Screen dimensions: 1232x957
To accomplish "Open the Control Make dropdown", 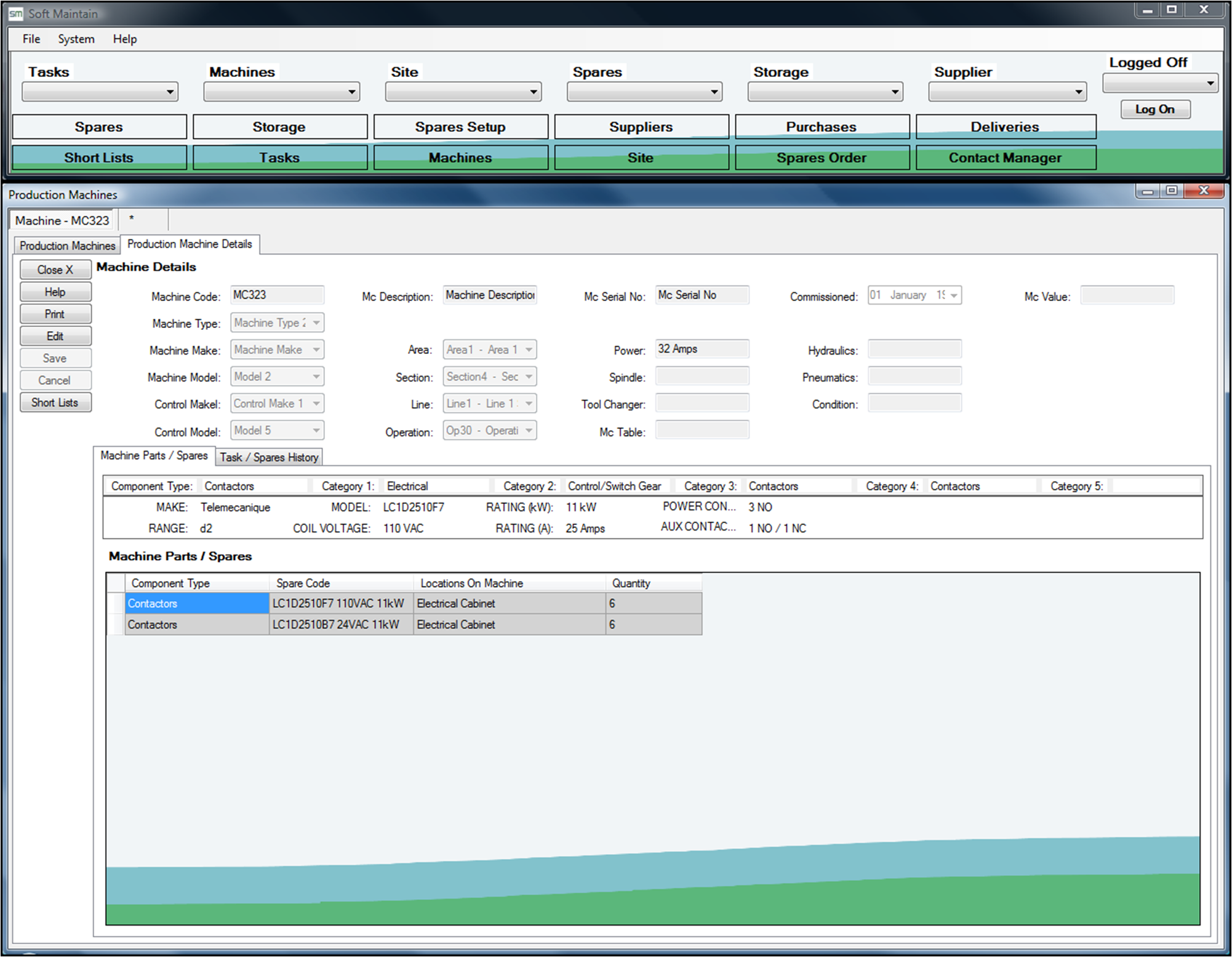I will [277, 404].
